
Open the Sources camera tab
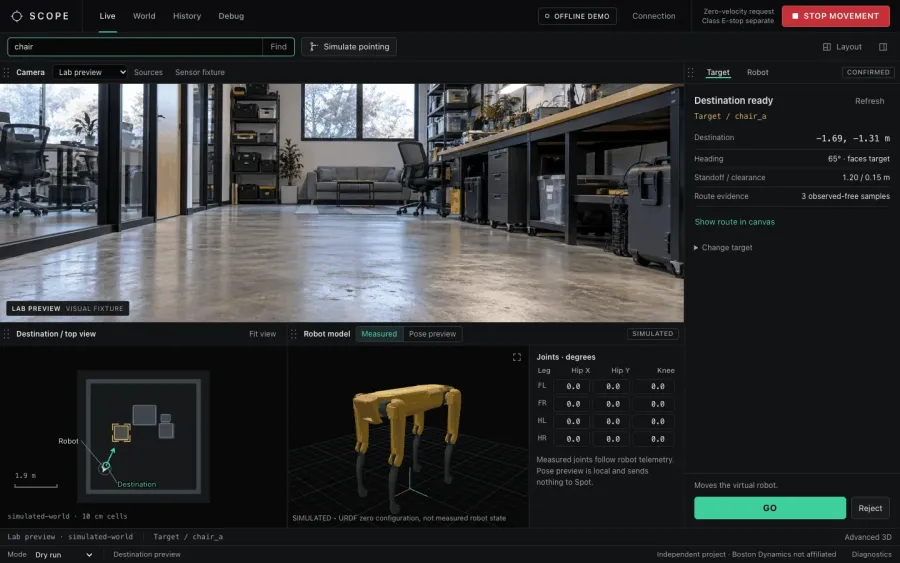pos(148,72)
